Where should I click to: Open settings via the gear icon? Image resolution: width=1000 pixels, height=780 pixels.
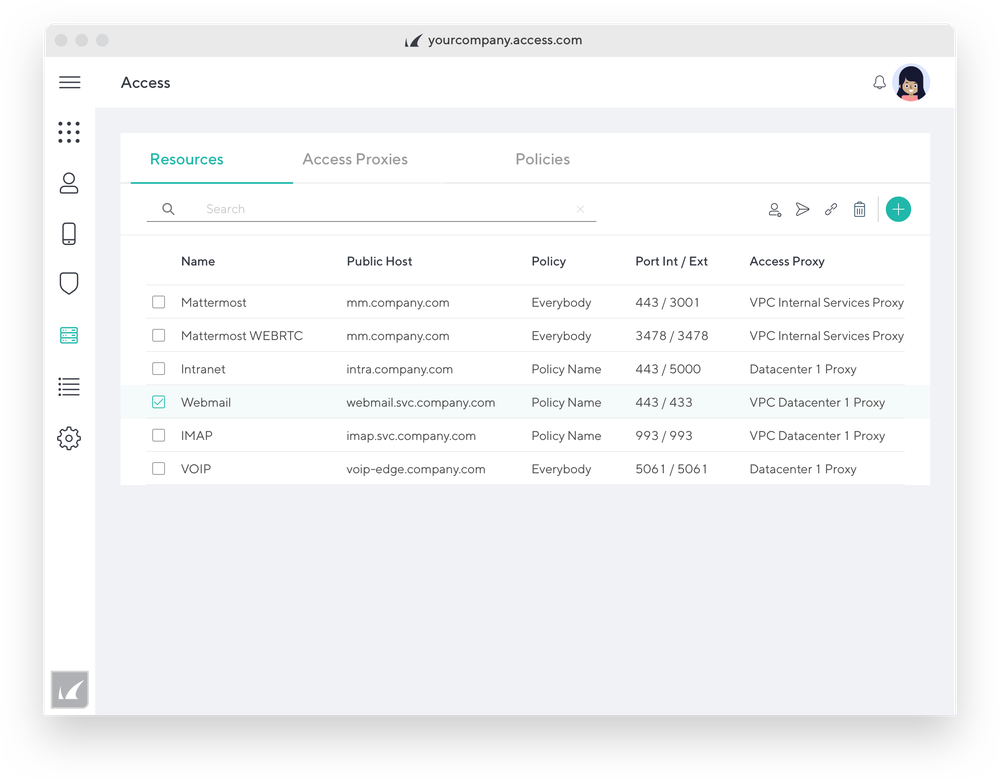tap(69, 438)
